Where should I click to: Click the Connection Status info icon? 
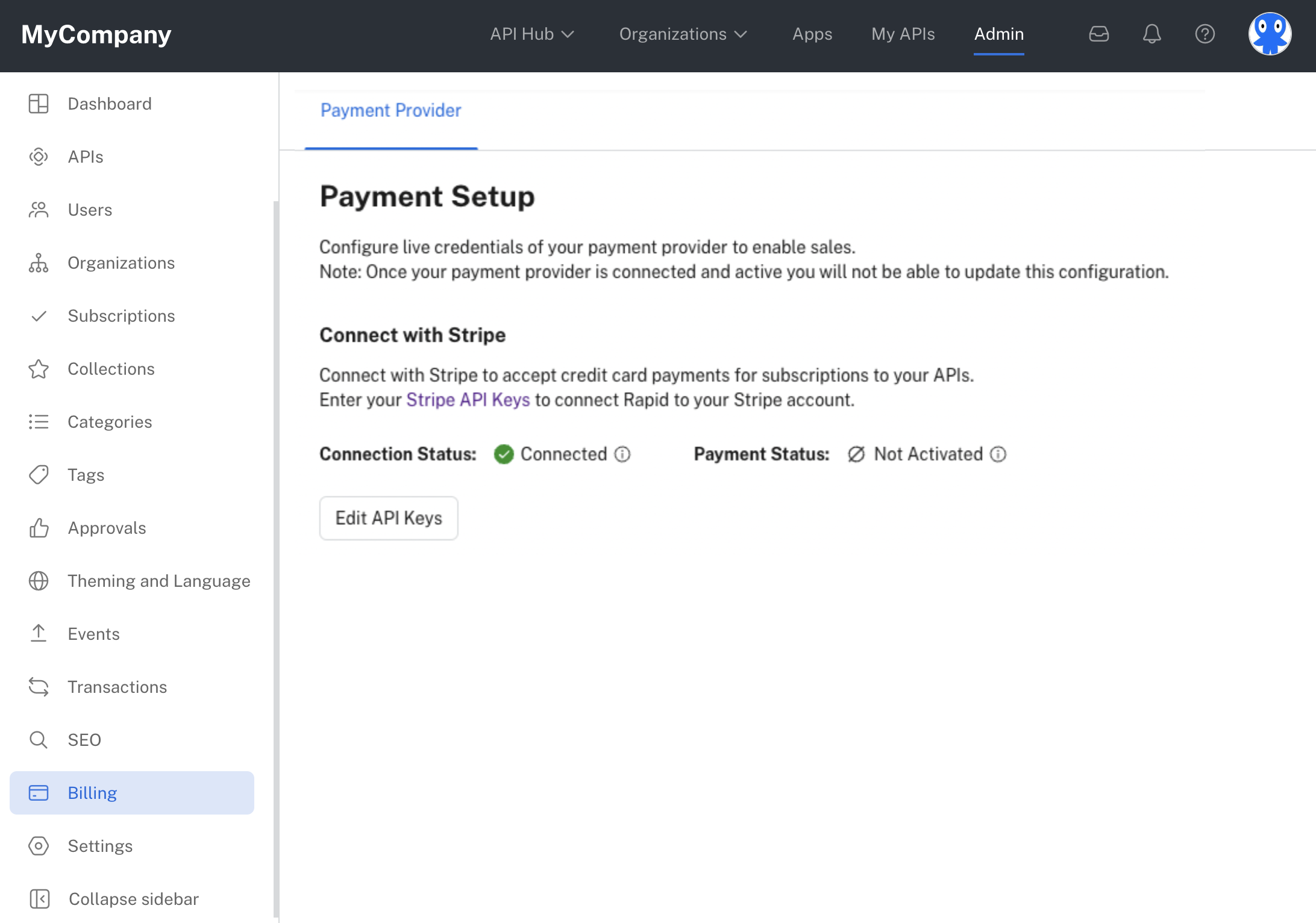click(x=622, y=454)
